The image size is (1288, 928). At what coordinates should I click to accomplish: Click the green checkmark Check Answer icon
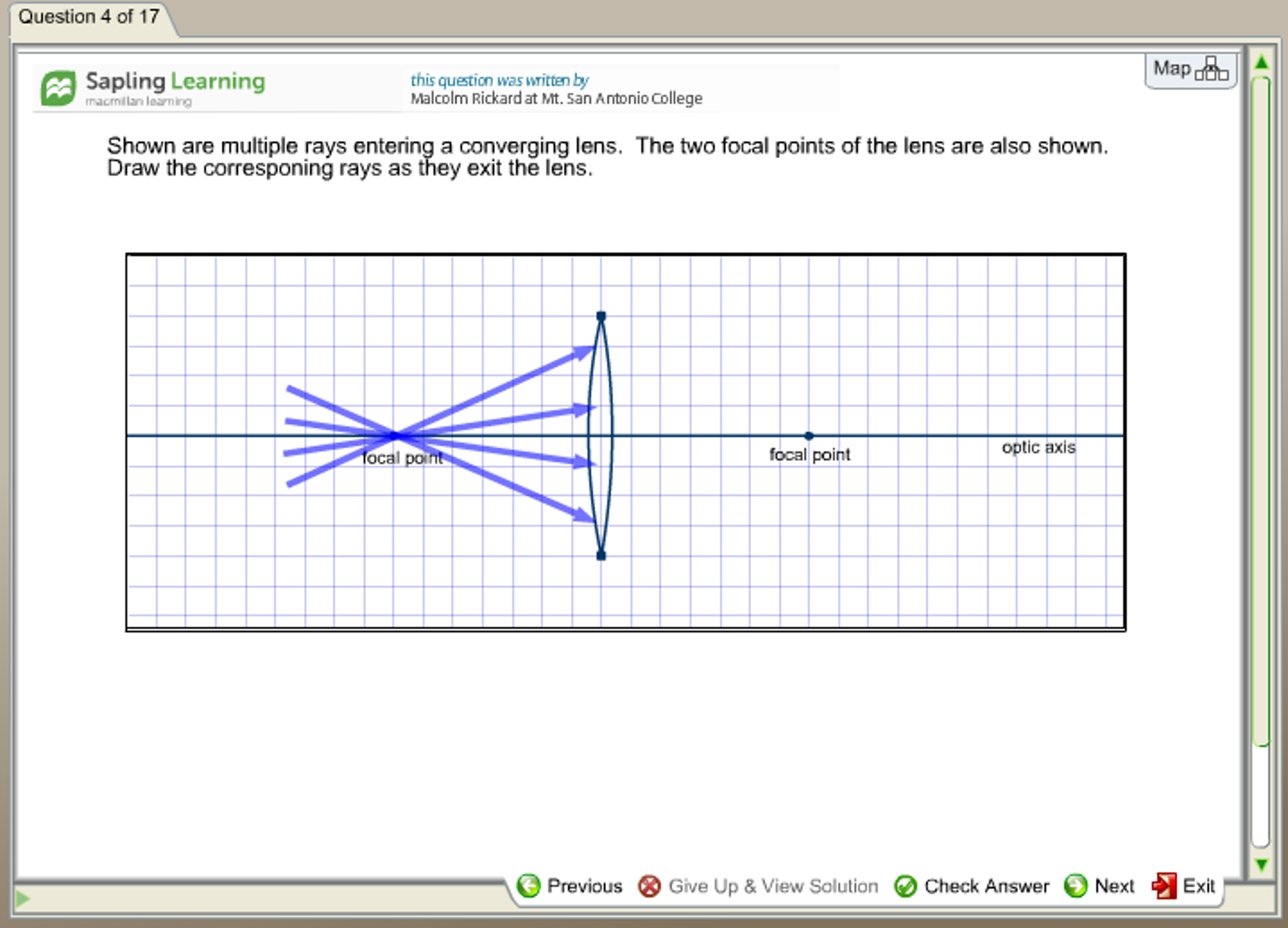(x=905, y=886)
